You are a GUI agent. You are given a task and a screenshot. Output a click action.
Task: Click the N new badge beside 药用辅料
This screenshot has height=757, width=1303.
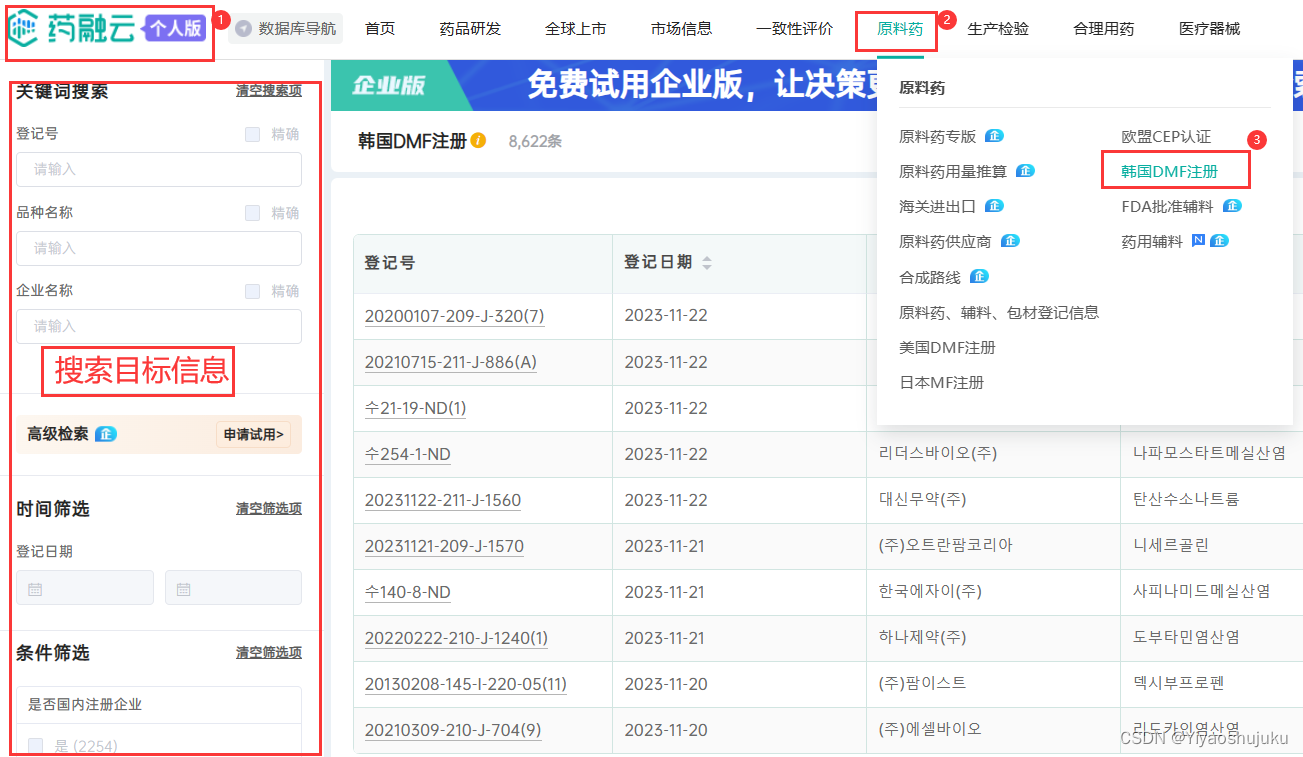(x=1199, y=241)
